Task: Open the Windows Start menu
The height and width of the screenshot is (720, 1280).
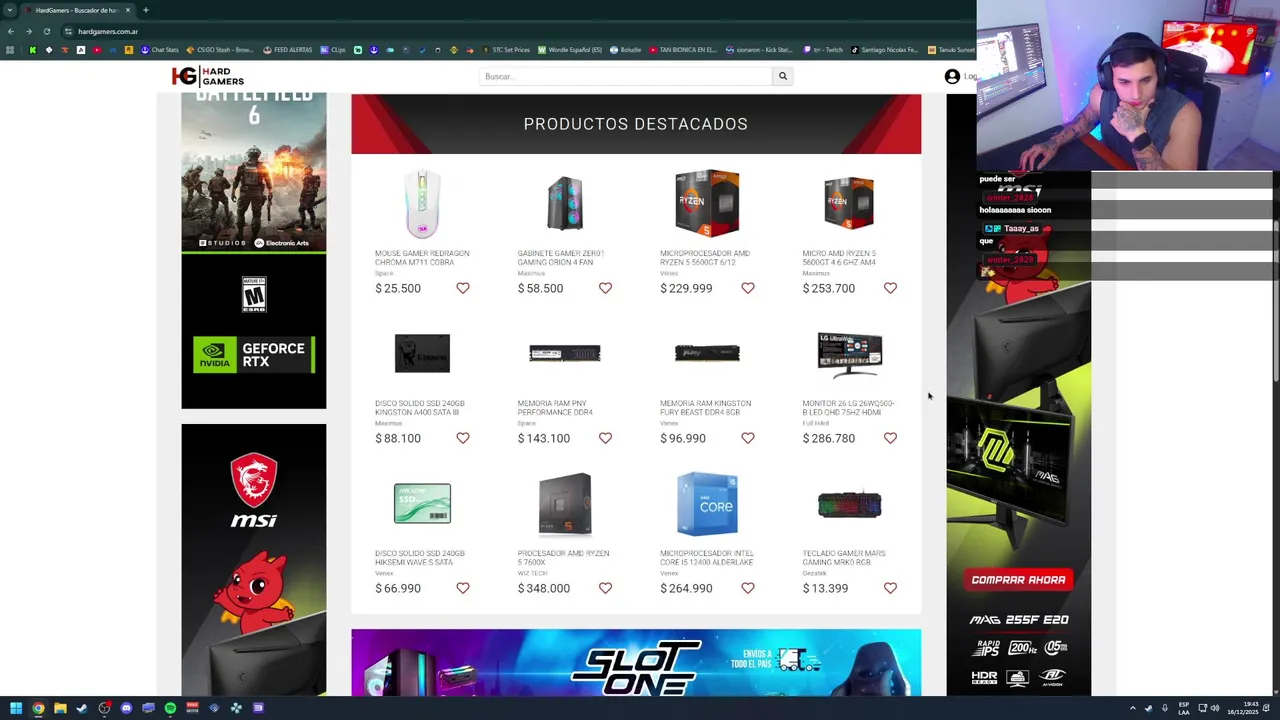Action: pos(16,708)
